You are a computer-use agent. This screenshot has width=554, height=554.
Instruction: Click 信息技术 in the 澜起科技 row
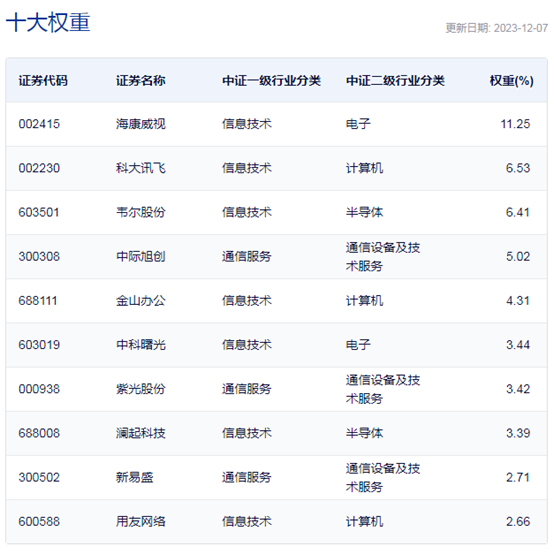tap(247, 433)
